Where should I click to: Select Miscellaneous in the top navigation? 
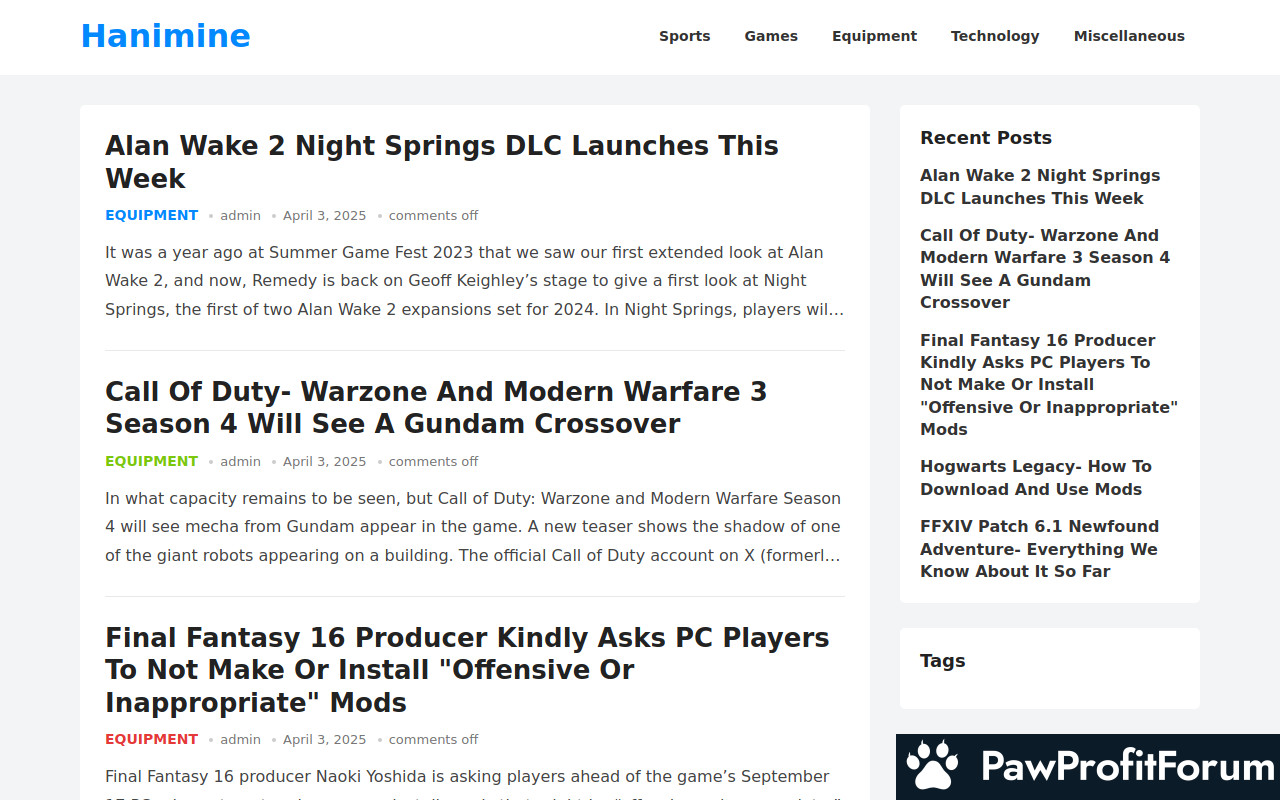(1128, 36)
